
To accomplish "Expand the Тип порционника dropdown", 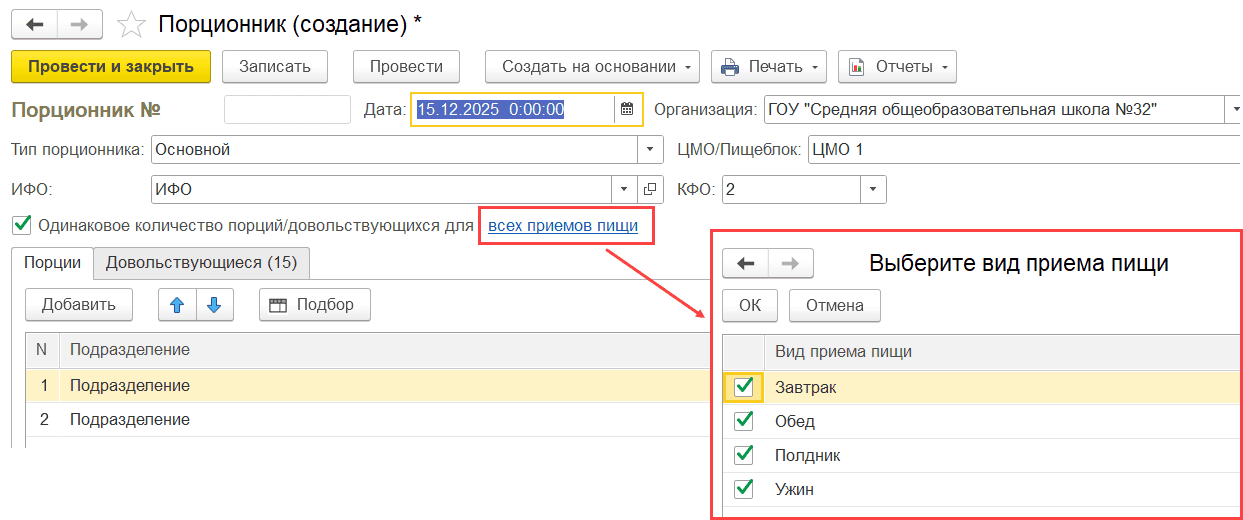I will 651,150.
